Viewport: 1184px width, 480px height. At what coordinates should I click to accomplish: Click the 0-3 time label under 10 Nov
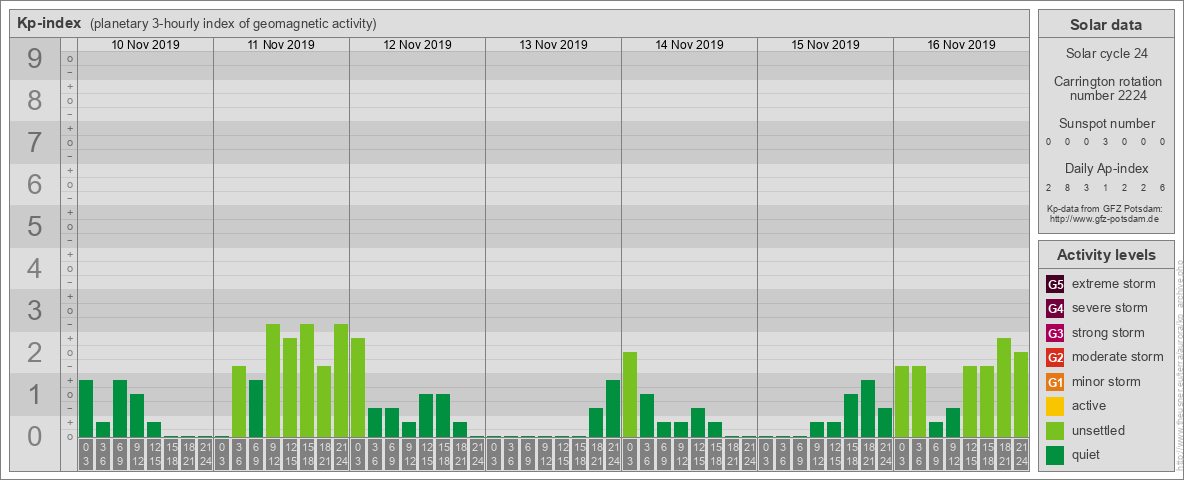coord(86,454)
